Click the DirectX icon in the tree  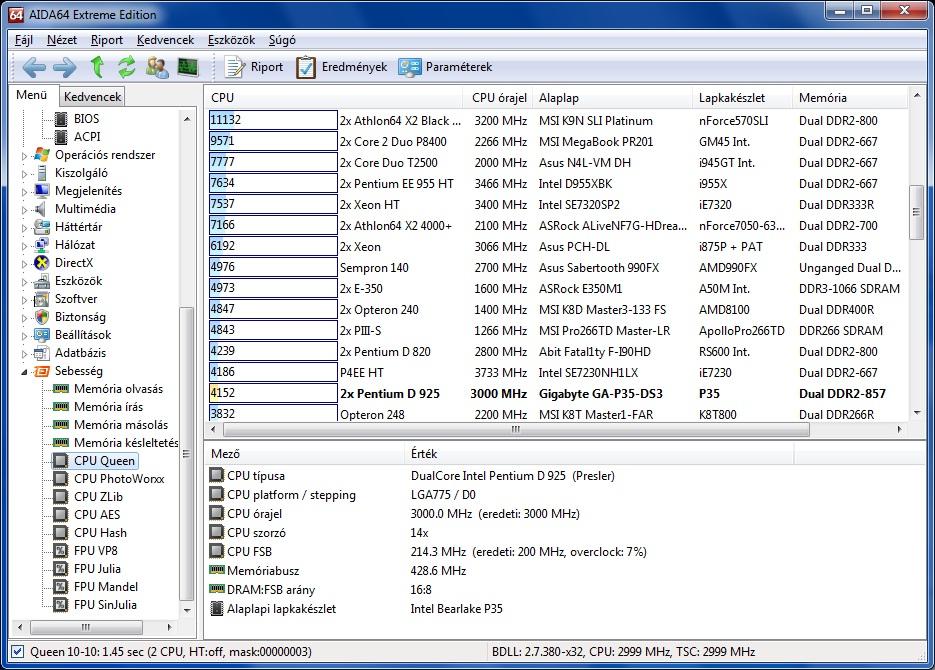tap(42, 263)
